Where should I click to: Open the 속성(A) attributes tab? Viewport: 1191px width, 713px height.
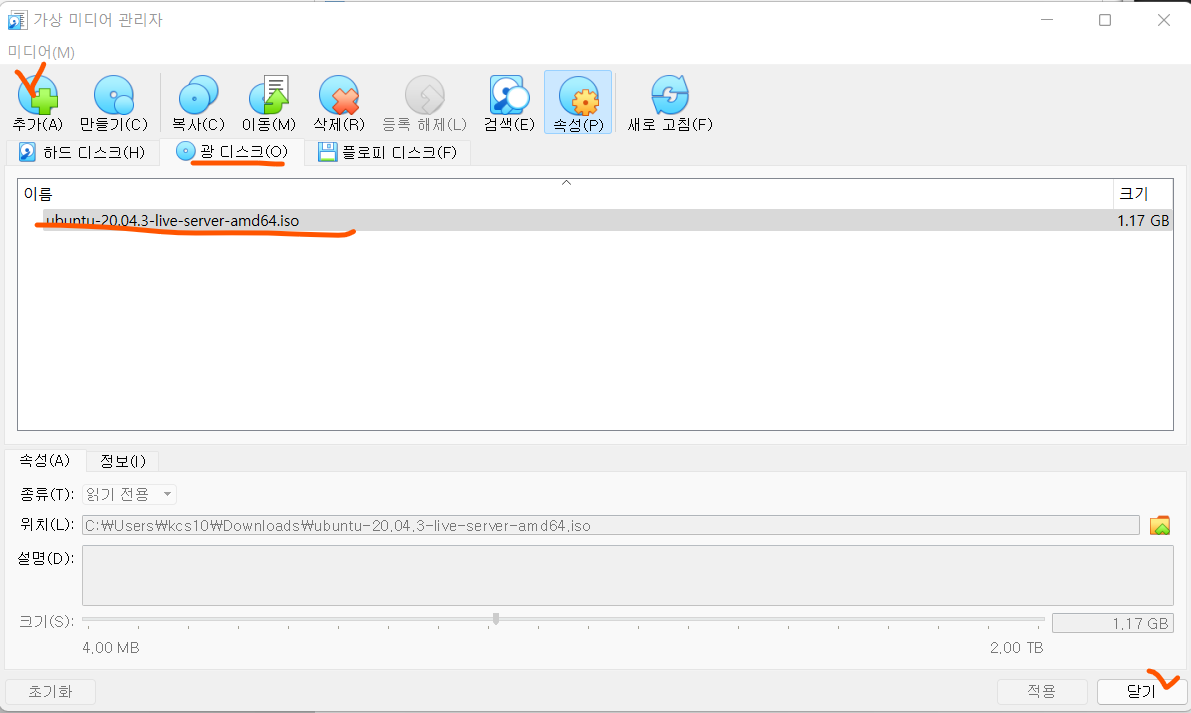(x=44, y=460)
